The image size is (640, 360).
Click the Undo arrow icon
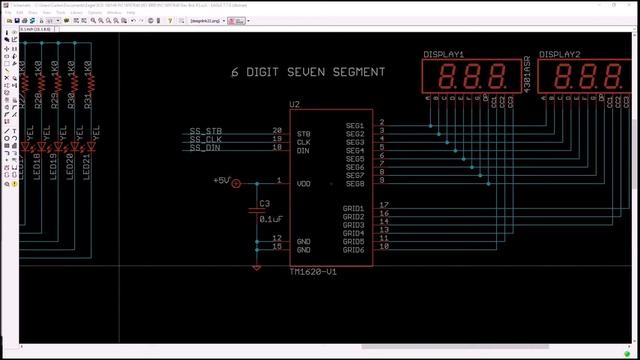[x=133, y=21]
